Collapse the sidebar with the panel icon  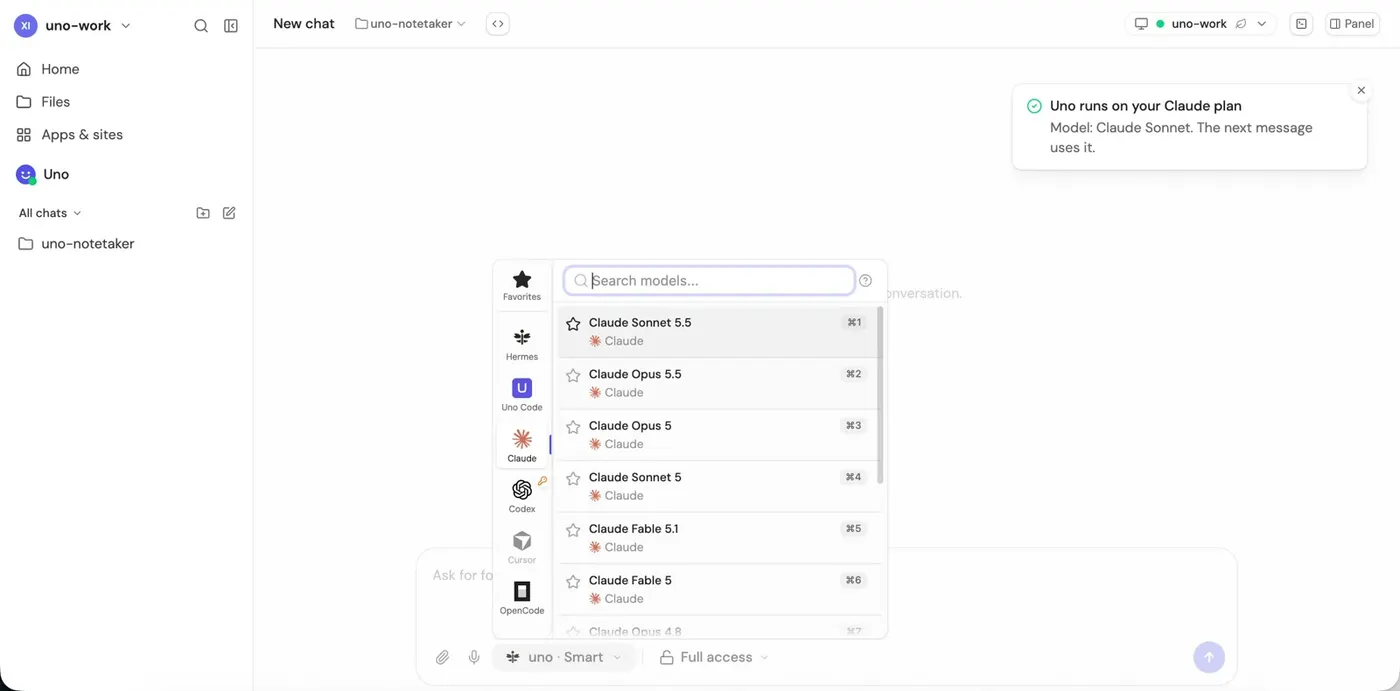click(x=231, y=26)
